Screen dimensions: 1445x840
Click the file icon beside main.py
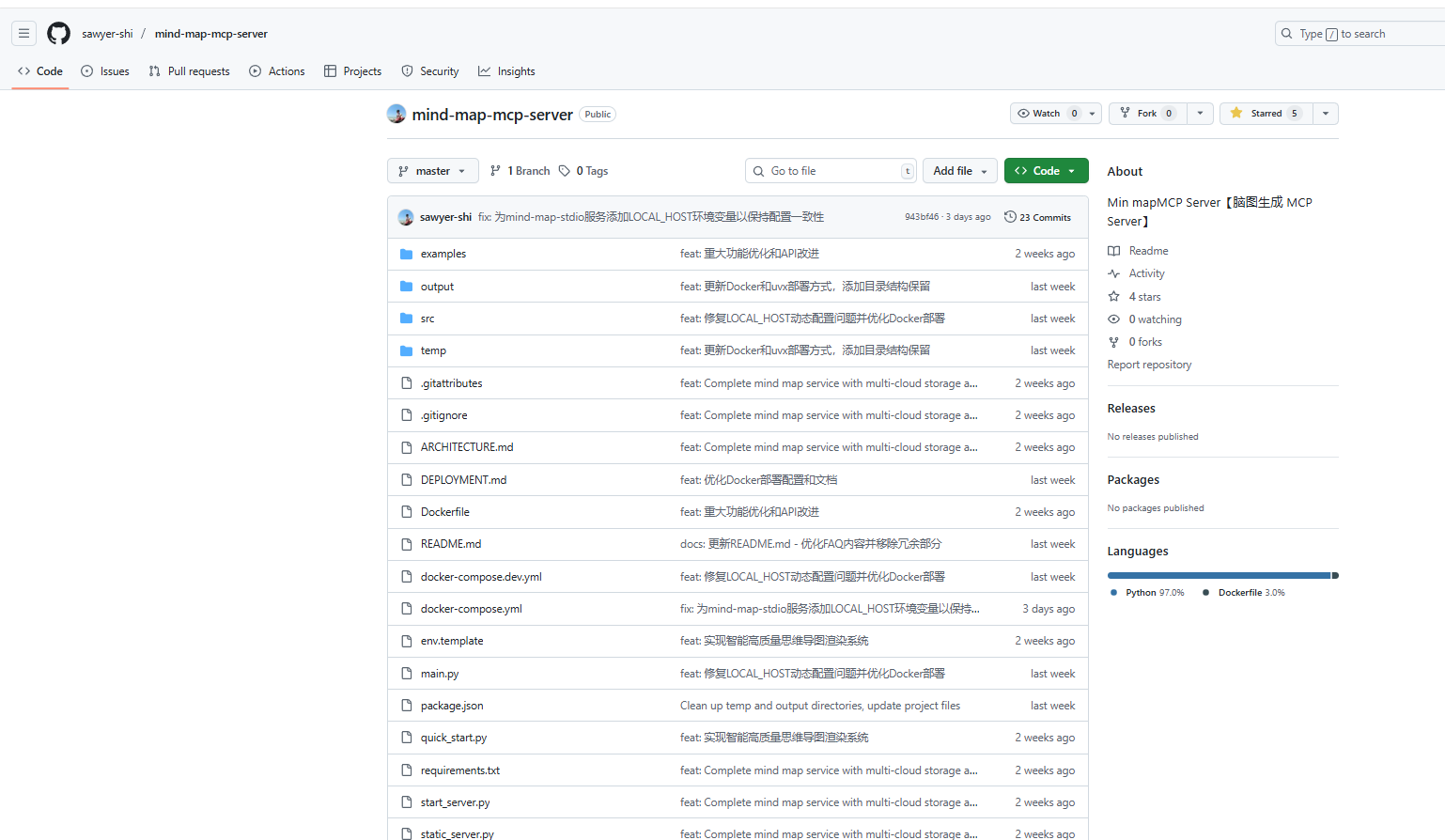(x=407, y=674)
